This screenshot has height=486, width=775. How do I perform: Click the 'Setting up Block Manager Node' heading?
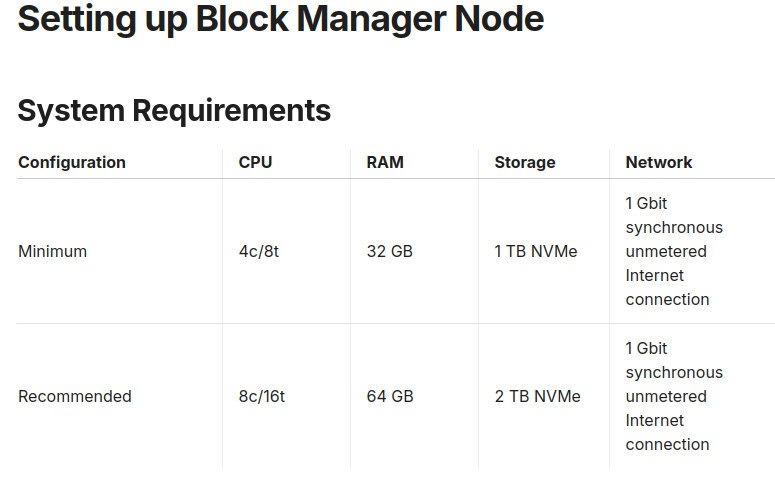click(281, 19)
